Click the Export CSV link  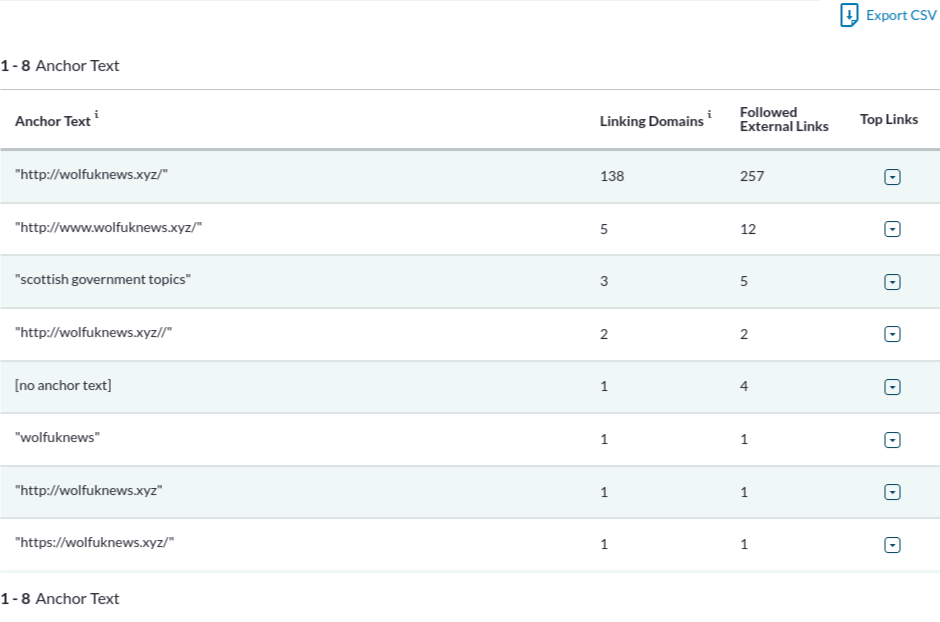900,15
